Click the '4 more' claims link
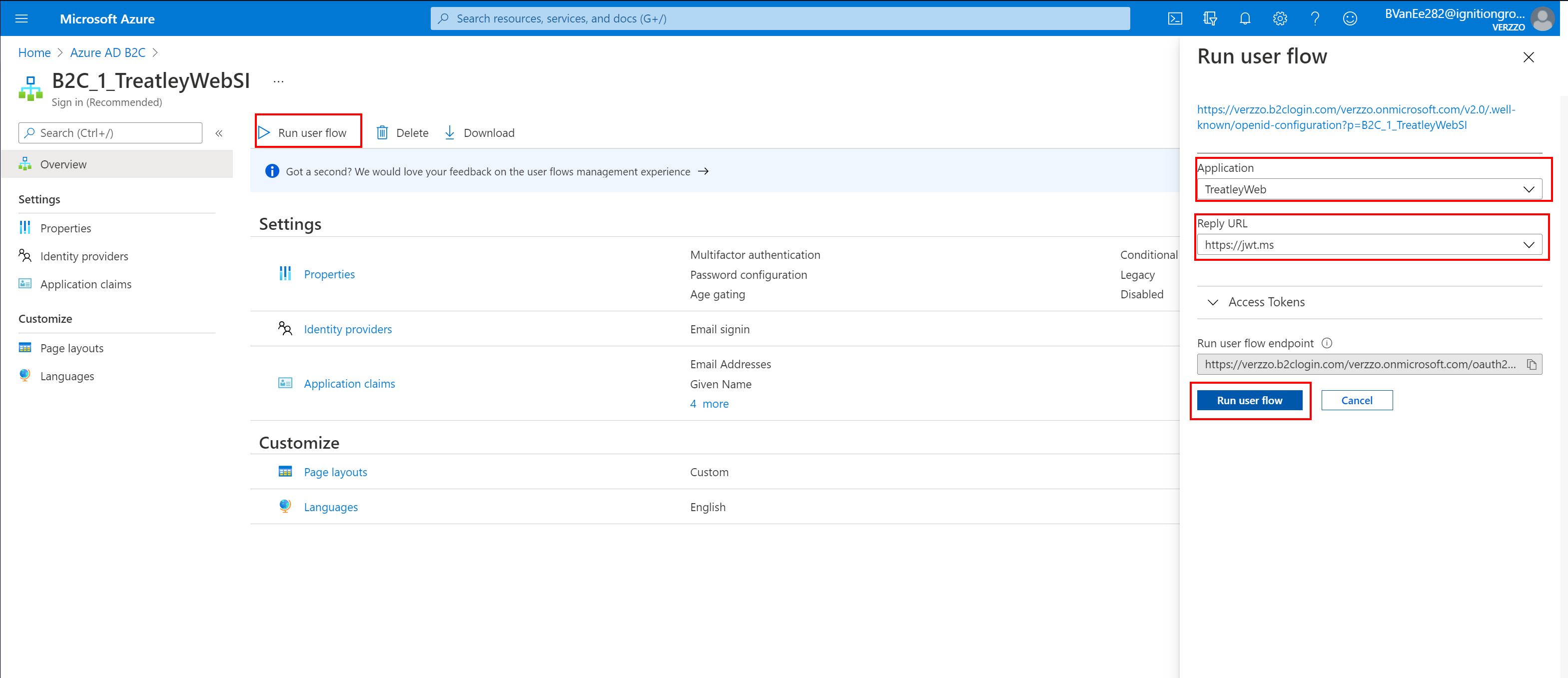Image resolution: width=1568 pixels, height=678 pixels. click(x=709, y=404)
